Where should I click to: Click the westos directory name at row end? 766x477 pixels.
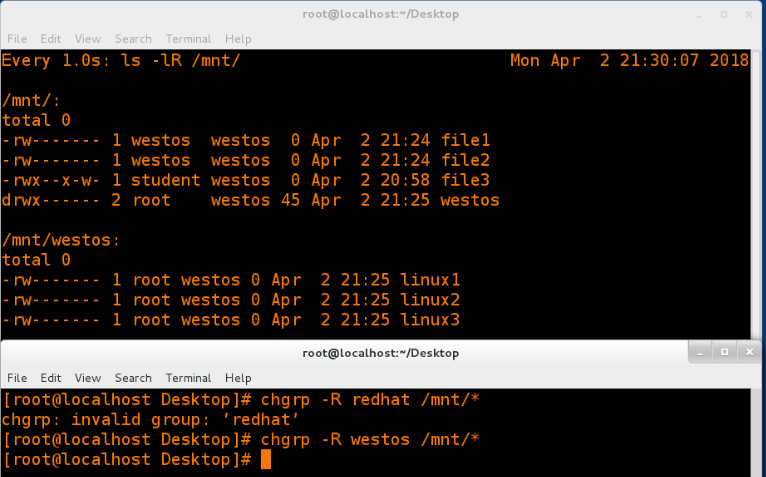470,200
